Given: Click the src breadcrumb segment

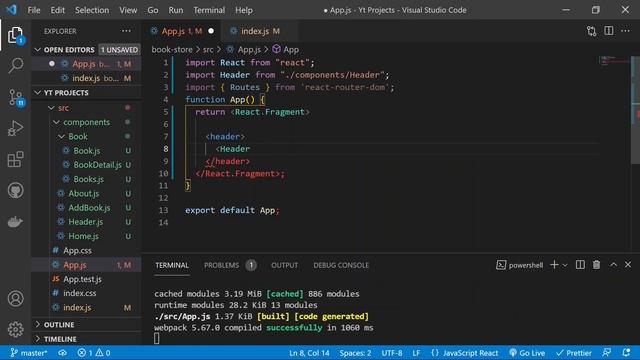Looking at the screenshot, I should click(x=208, y=49).
